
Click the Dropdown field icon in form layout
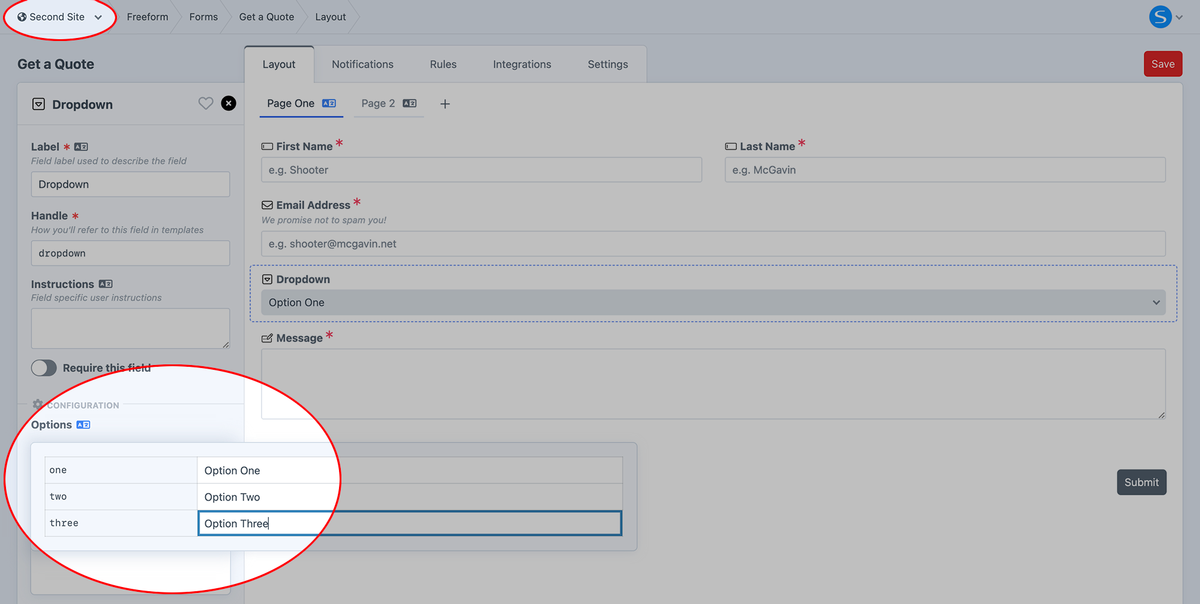pos(267,279)
